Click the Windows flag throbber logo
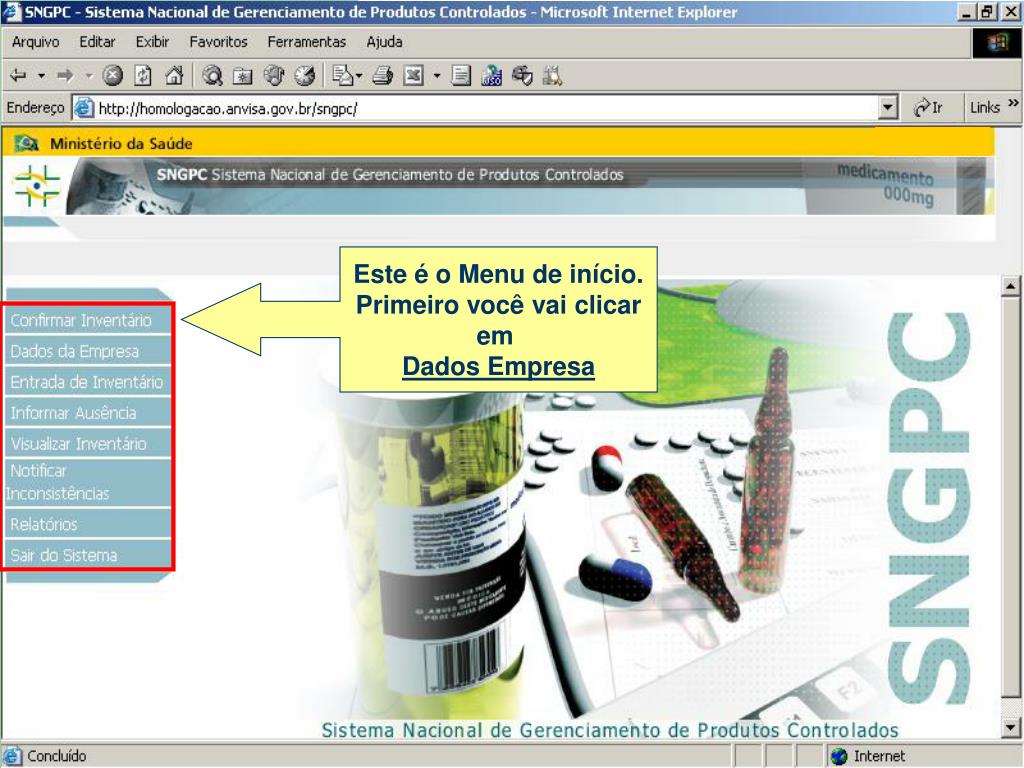This screenshot has width=1024, height=768. coord(997,44)
